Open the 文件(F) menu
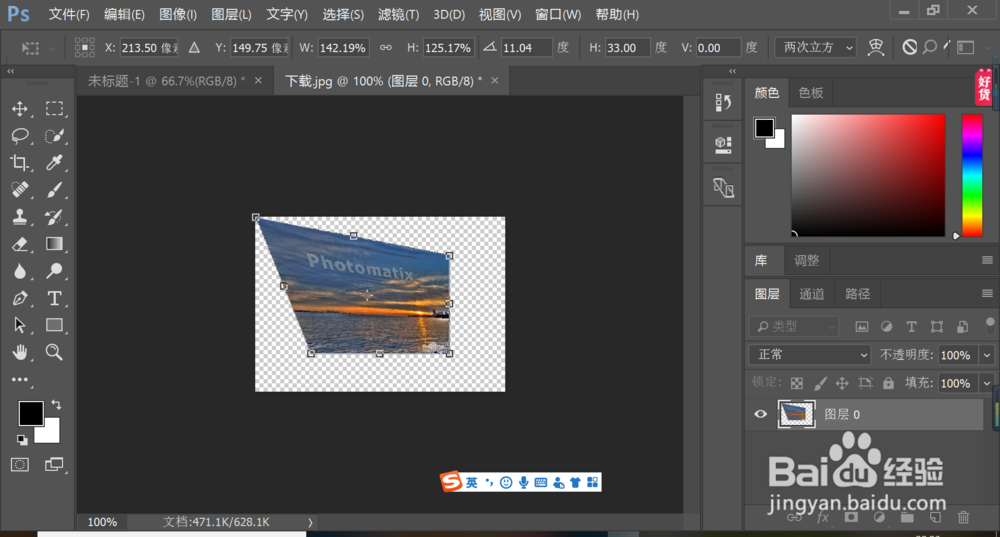The image size is (1000, 537). tap(69, 15)
